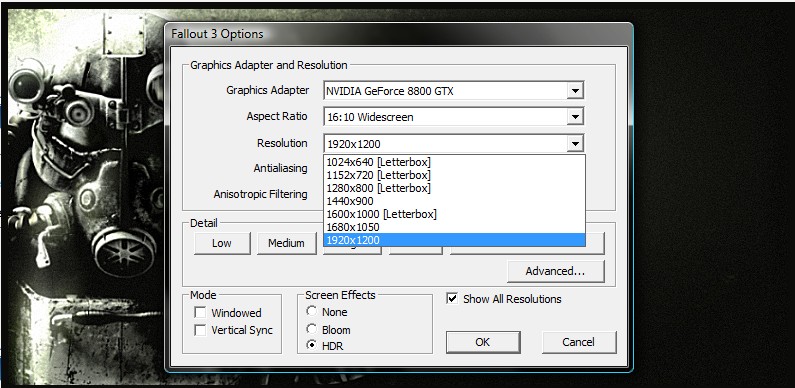The height and width of the screenshot is (388, 795).
Task: Select 1024x640 [Letterbox] resolution
Action: (x=454, y=162)
